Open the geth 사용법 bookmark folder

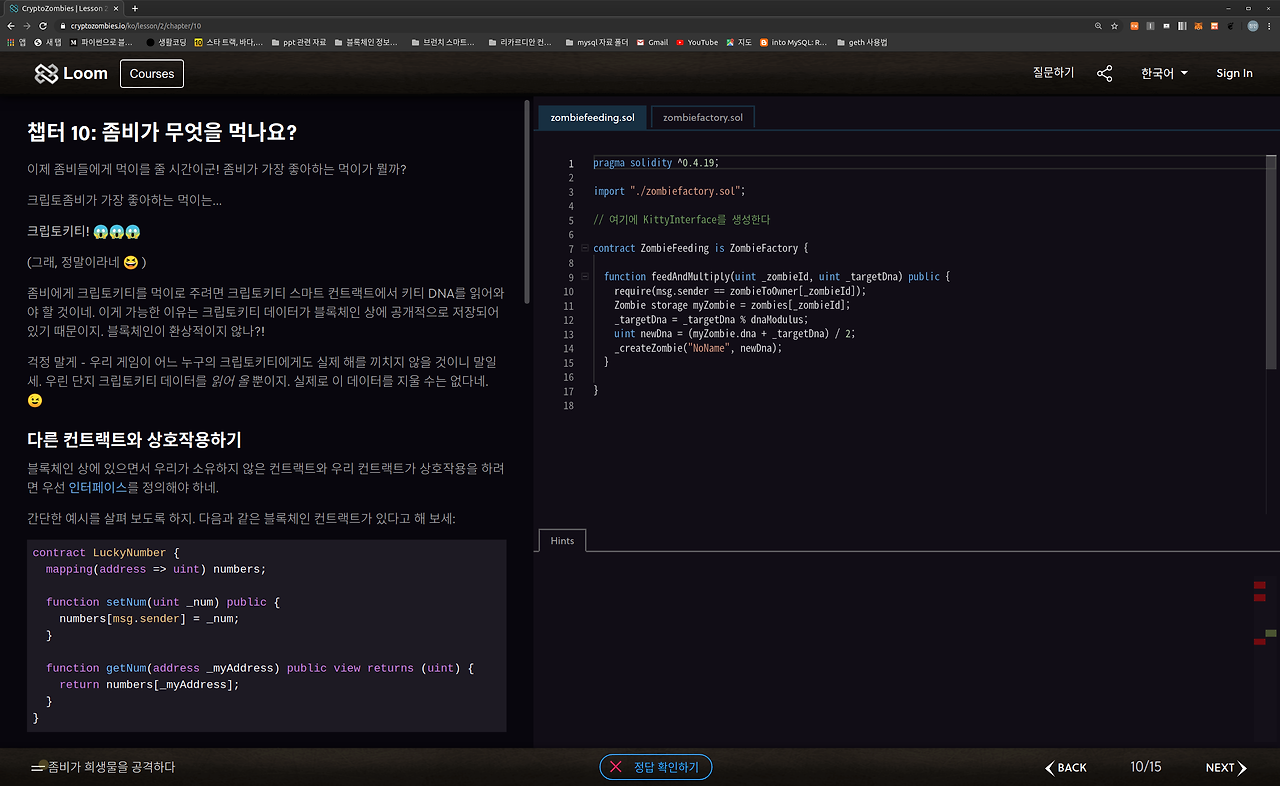tap(862, 42)
